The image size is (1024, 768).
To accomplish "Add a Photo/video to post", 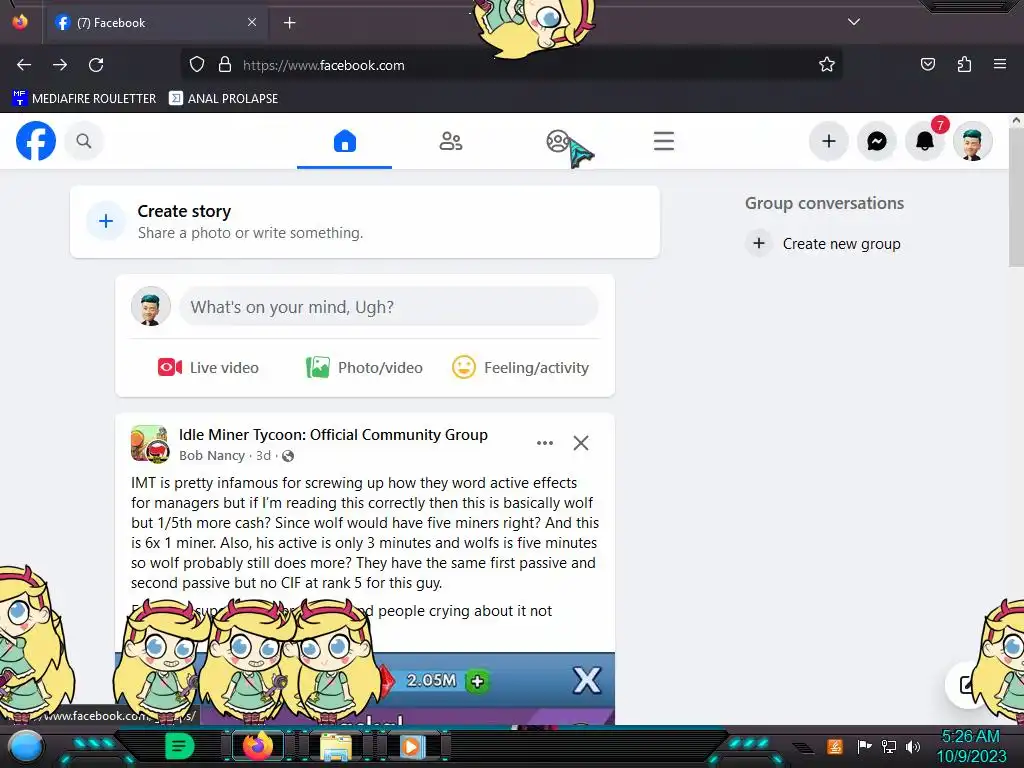I will 364,368.
